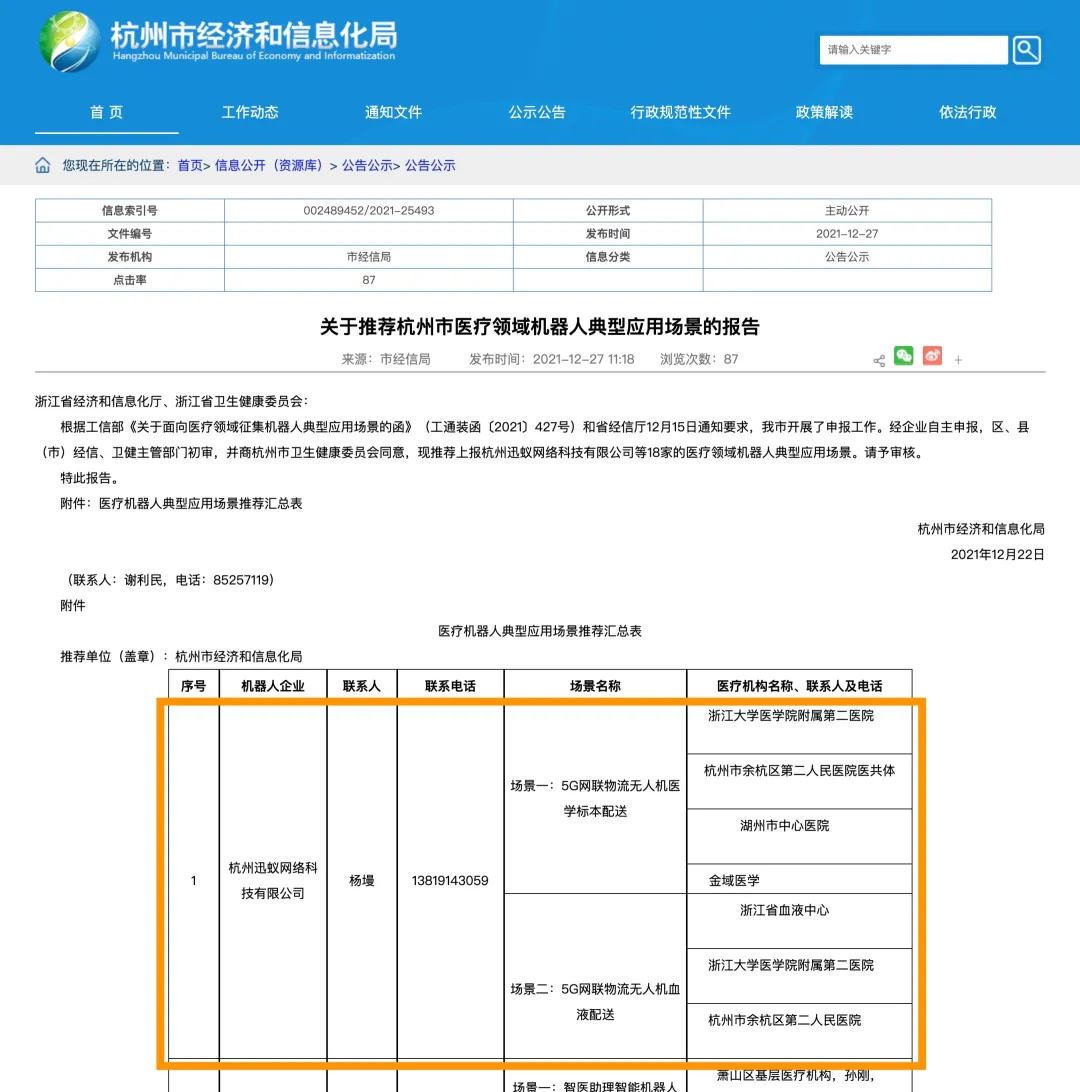Image resolution: width=1080 pixels, height=1092 pixels.
Task: Click the bureau globe logo
Action: 70,42
